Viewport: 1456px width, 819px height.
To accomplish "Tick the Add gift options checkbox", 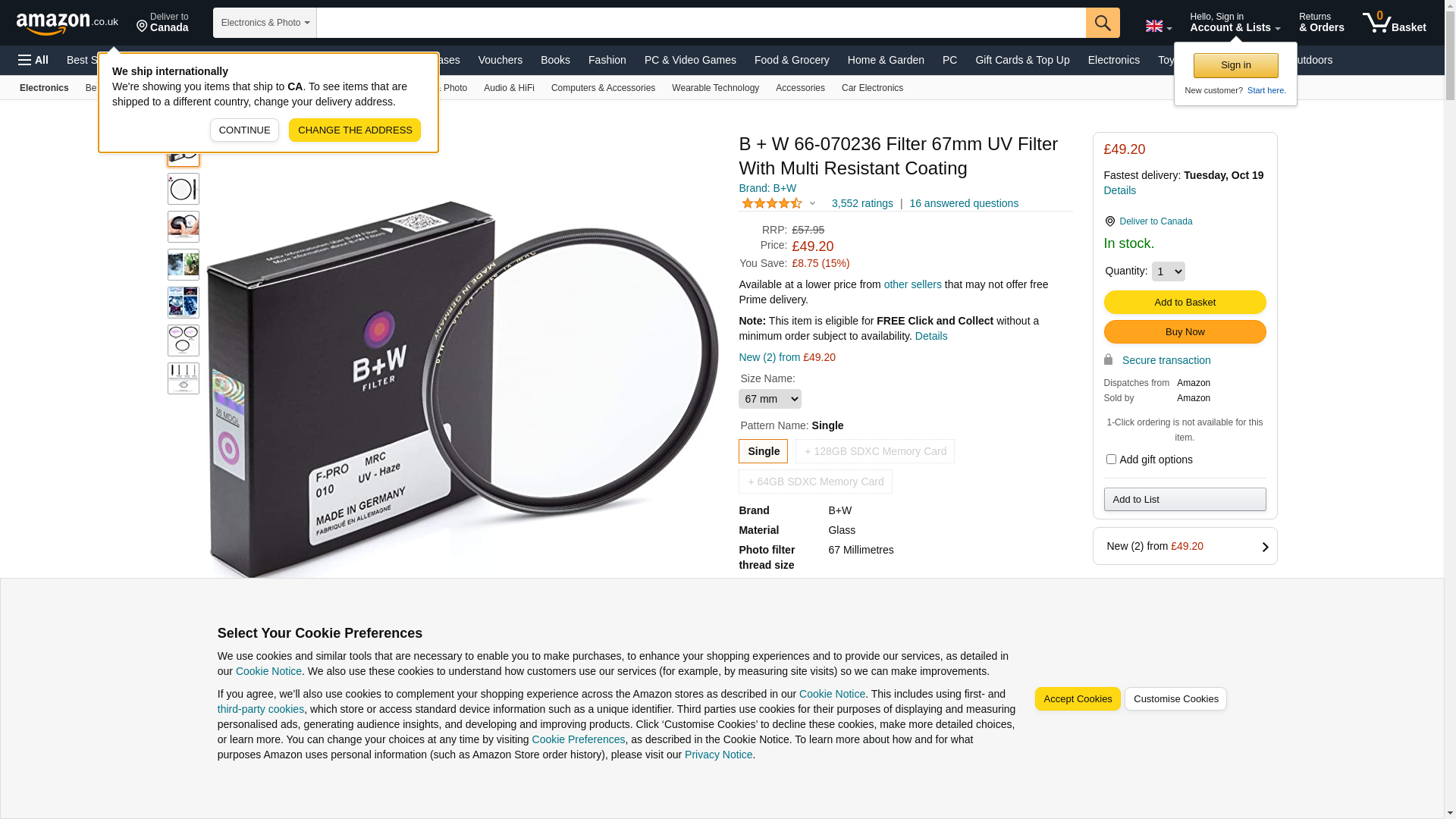I will (x=1111, y=460).
